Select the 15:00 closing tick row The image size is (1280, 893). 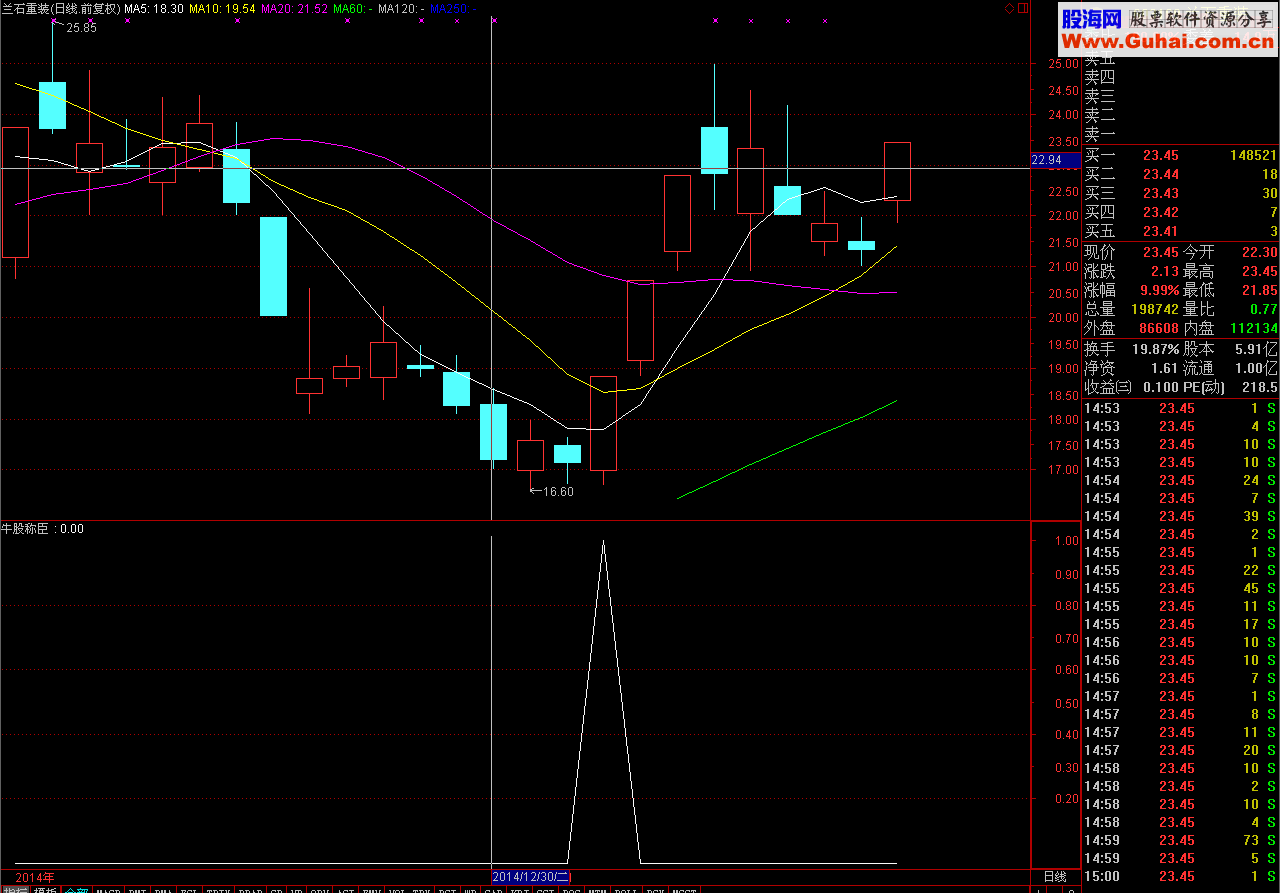click(x=1181, y=876)
